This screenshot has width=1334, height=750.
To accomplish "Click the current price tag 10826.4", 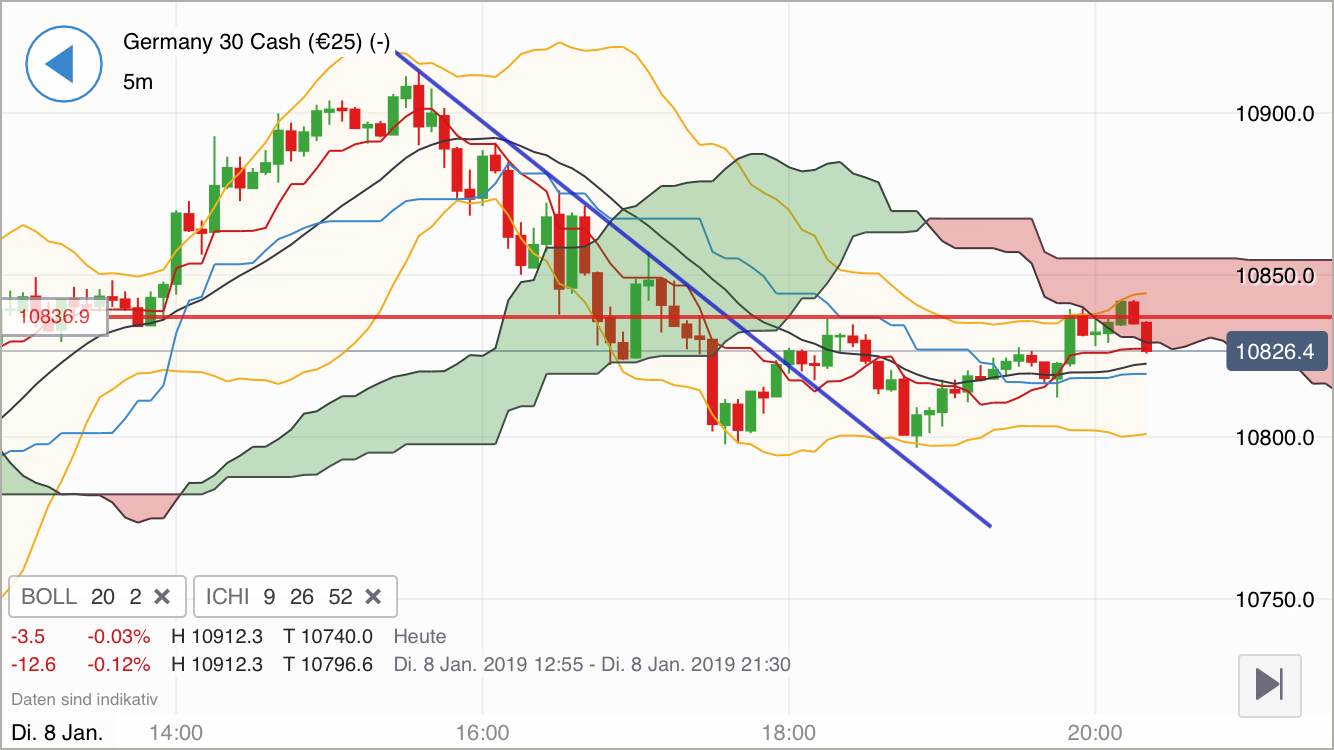I will [1277, 351].
